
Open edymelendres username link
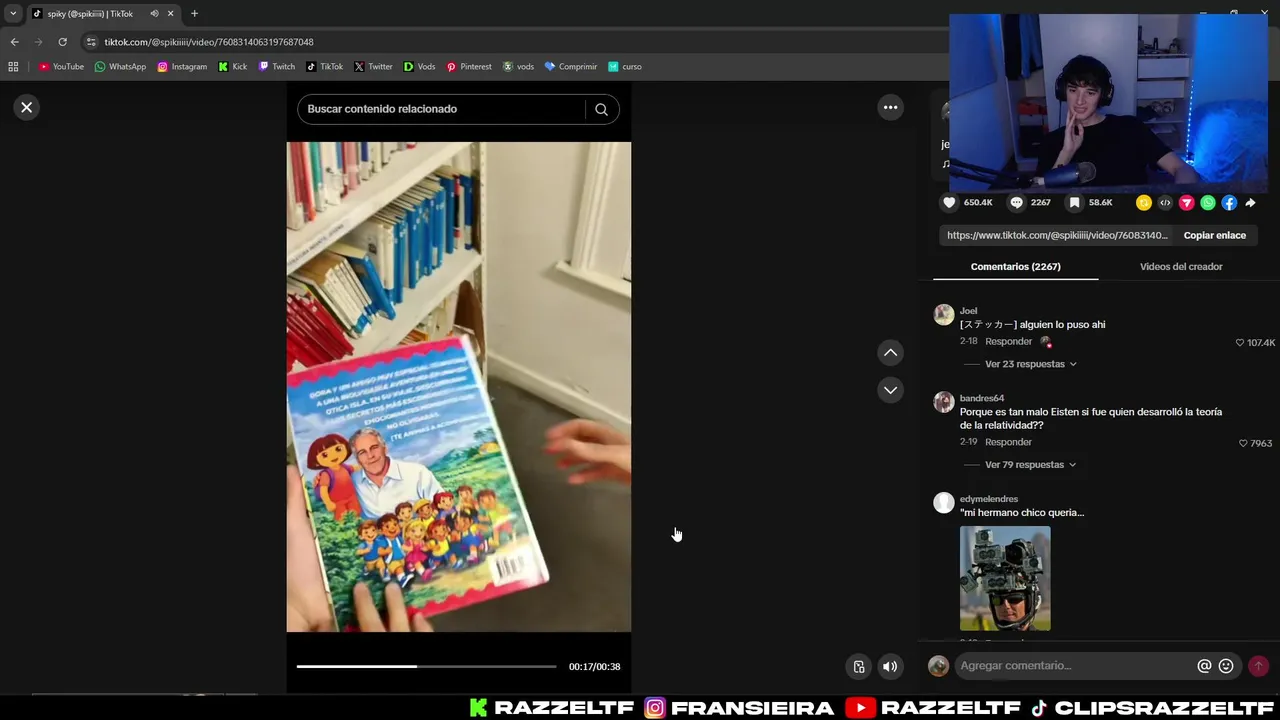click(x=989, y=499)
